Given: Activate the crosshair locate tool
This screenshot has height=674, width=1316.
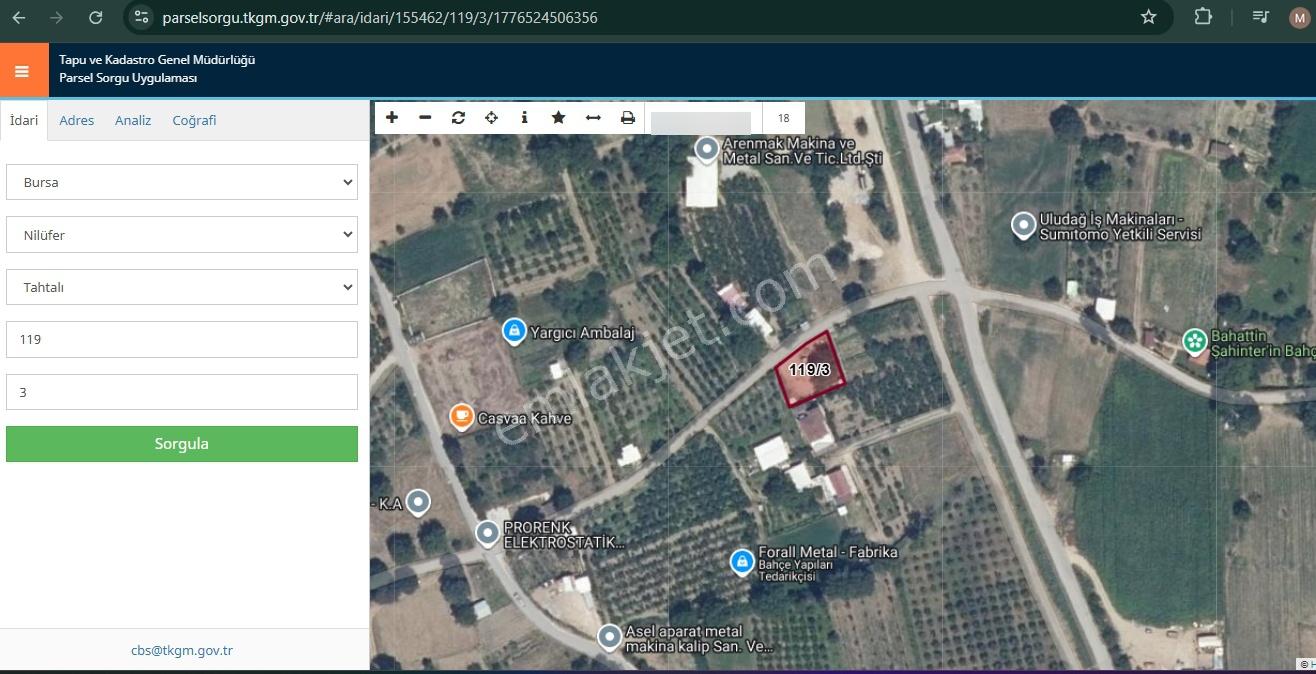Looking at the screenshot, I should tap(492, 118).
